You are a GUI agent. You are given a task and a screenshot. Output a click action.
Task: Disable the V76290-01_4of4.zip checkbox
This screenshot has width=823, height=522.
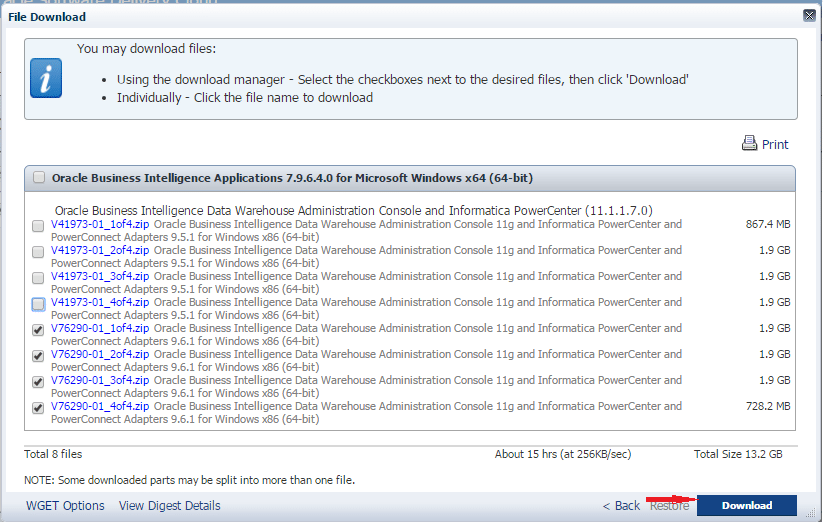(38, 408)
